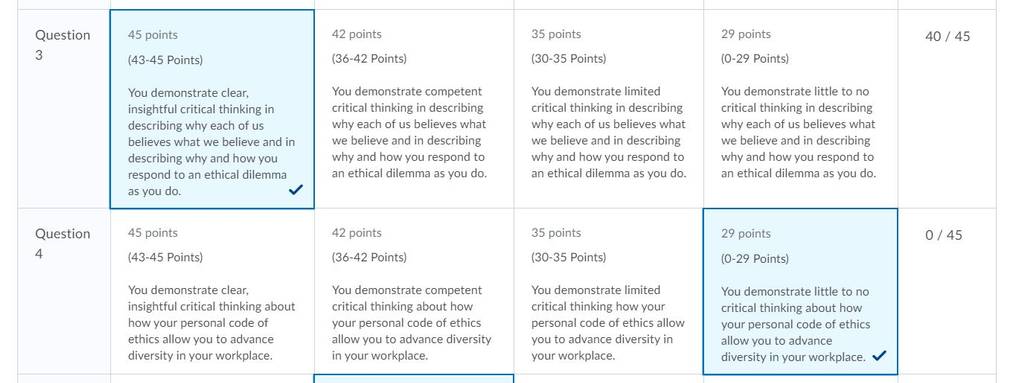Screen dimensions: 1024x383
Task: Click the checkmark in Question 4 selected cell
Action: 879,356
